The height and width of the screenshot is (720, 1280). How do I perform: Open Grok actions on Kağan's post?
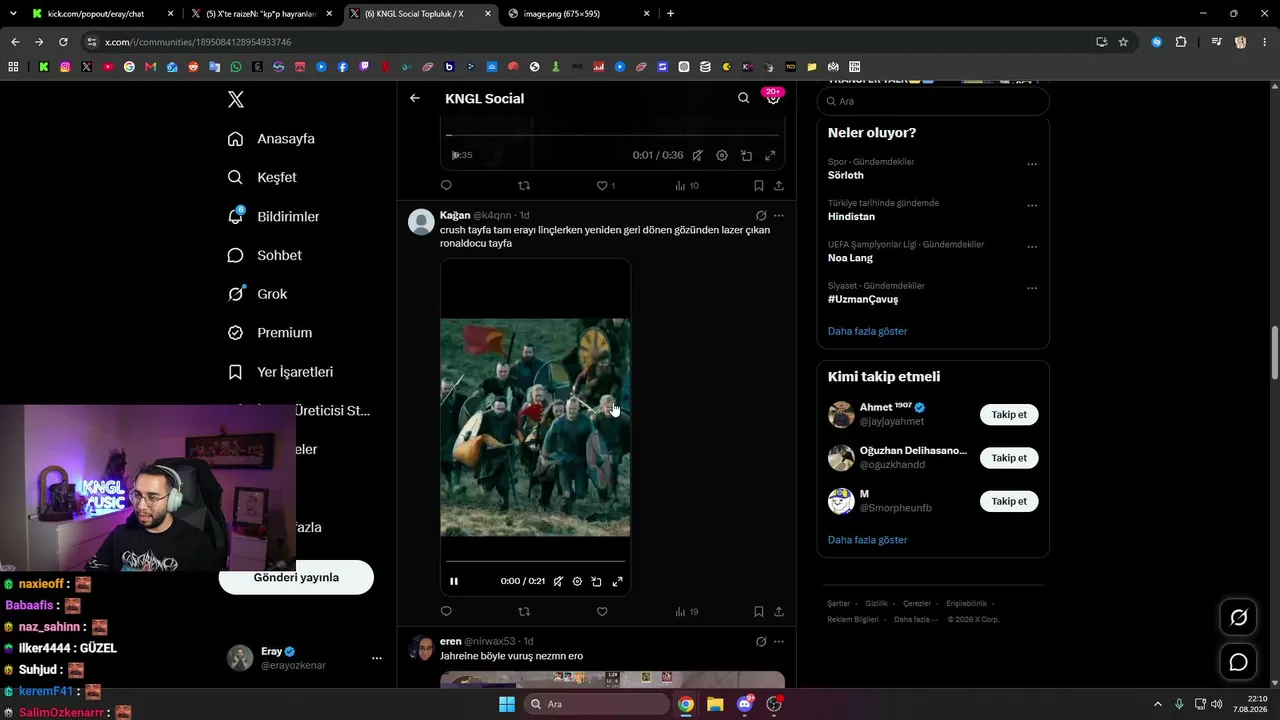pos(761,215)
